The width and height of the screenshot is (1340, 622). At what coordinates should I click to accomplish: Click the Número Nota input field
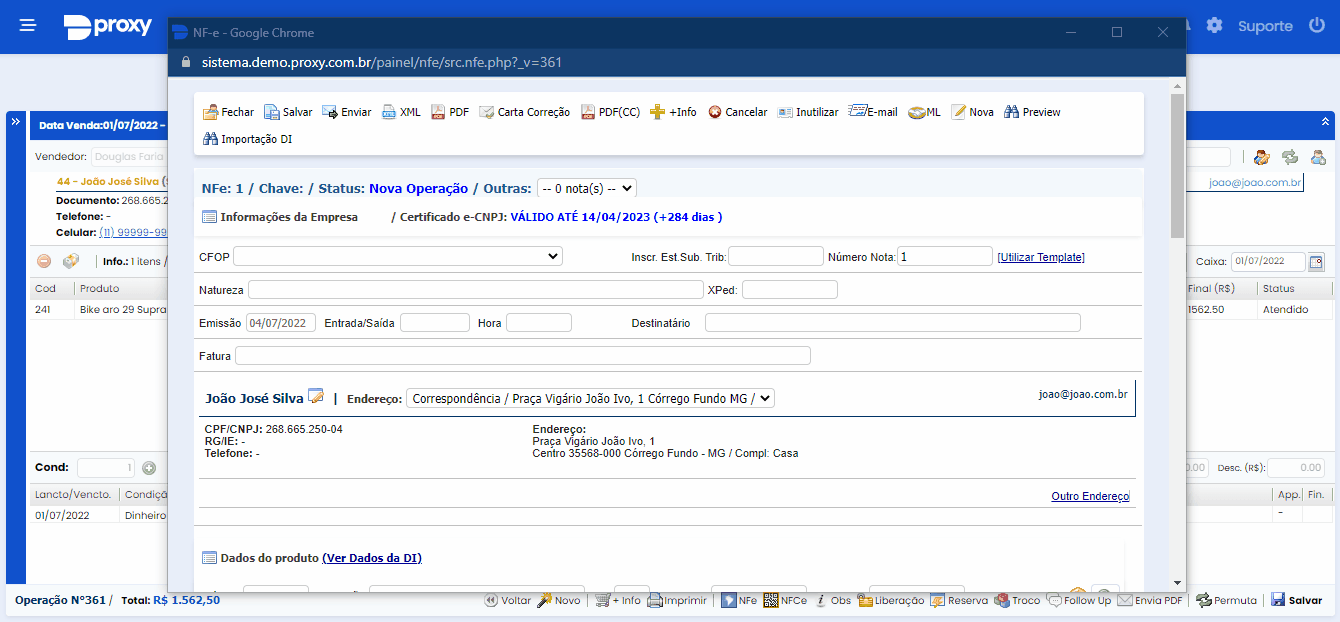click(945, 256)
